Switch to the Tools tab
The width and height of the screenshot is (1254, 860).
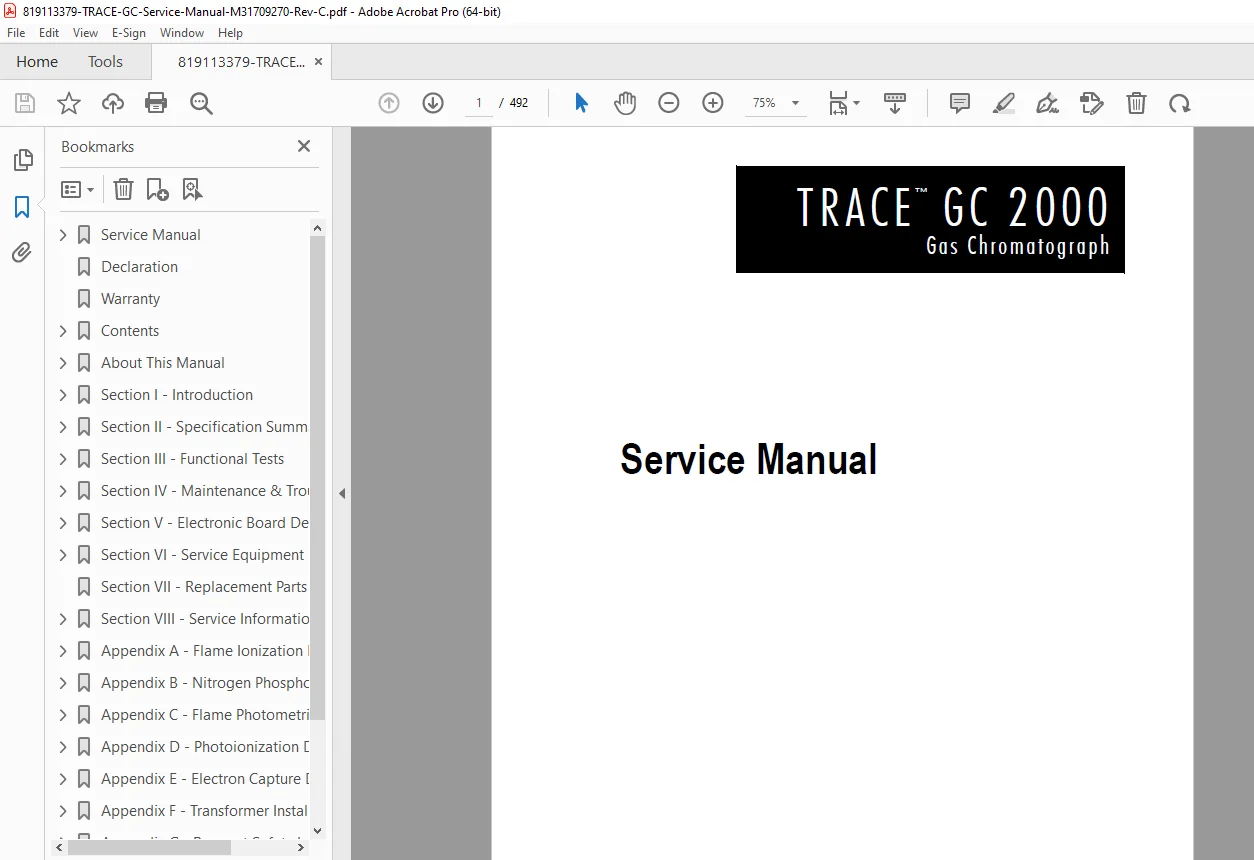point(105,61)
